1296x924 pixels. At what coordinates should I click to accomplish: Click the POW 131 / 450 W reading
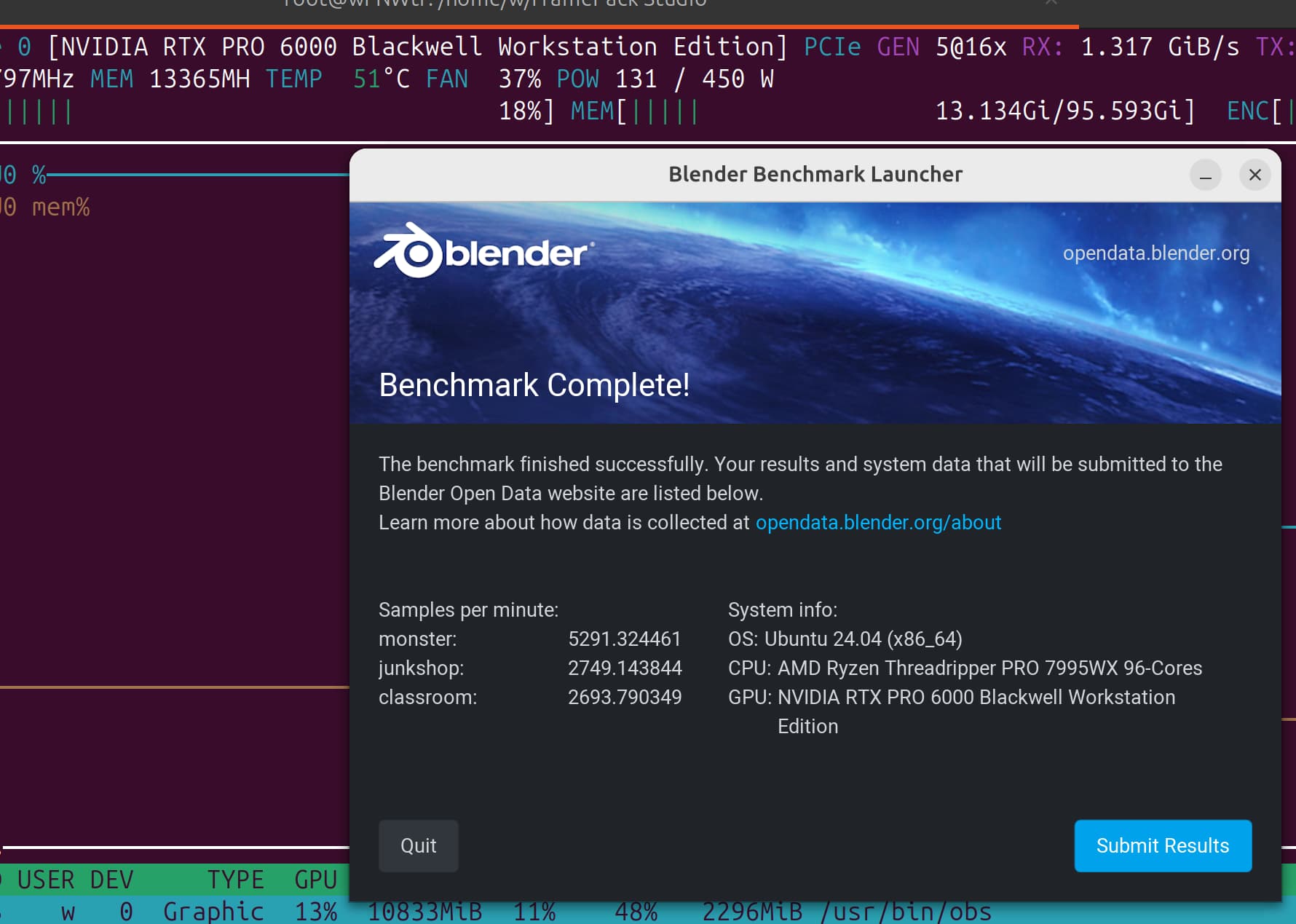click(x=665, y=79)
